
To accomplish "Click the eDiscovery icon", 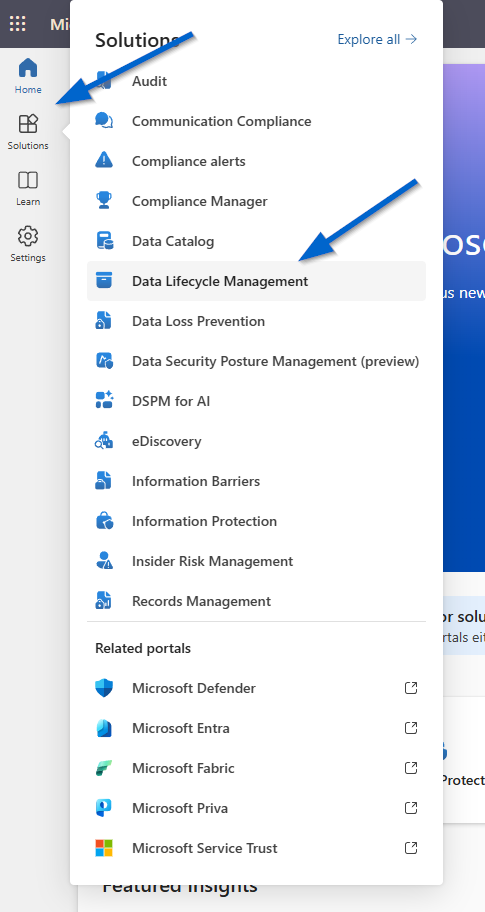I will [104, 441].
